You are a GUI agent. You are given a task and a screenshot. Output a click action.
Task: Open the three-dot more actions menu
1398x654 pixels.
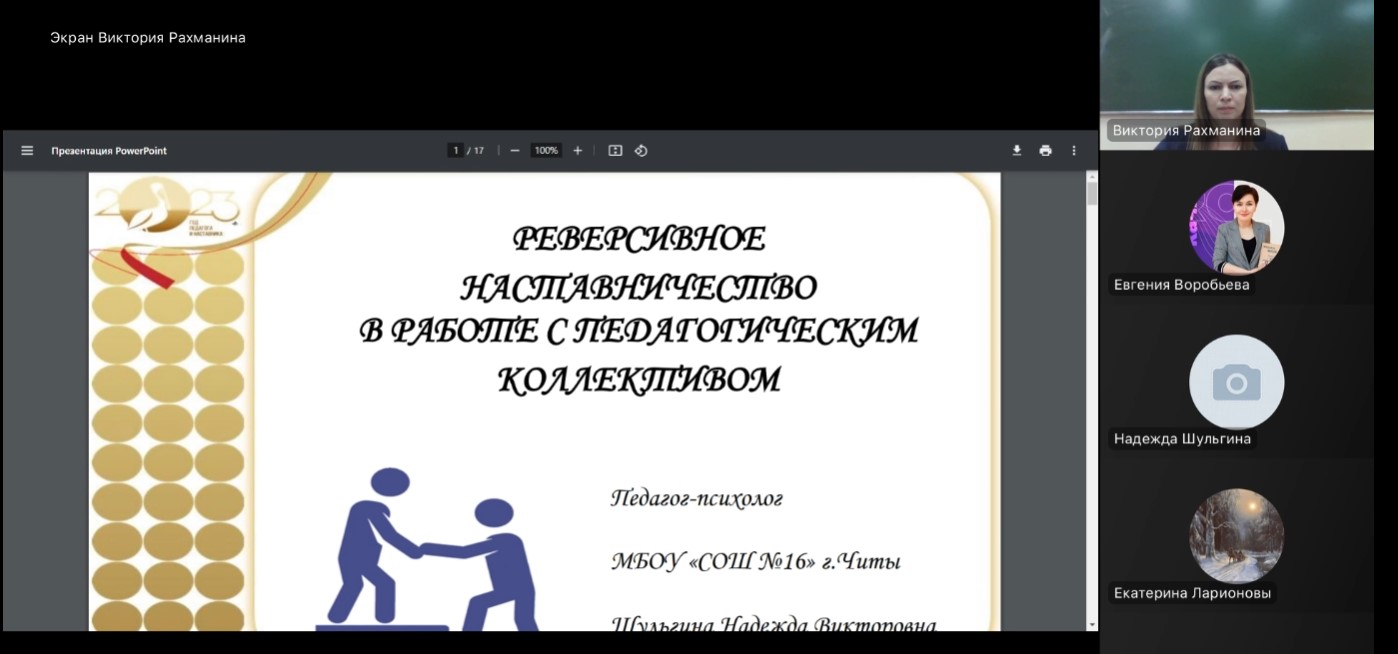(1074, 151)
